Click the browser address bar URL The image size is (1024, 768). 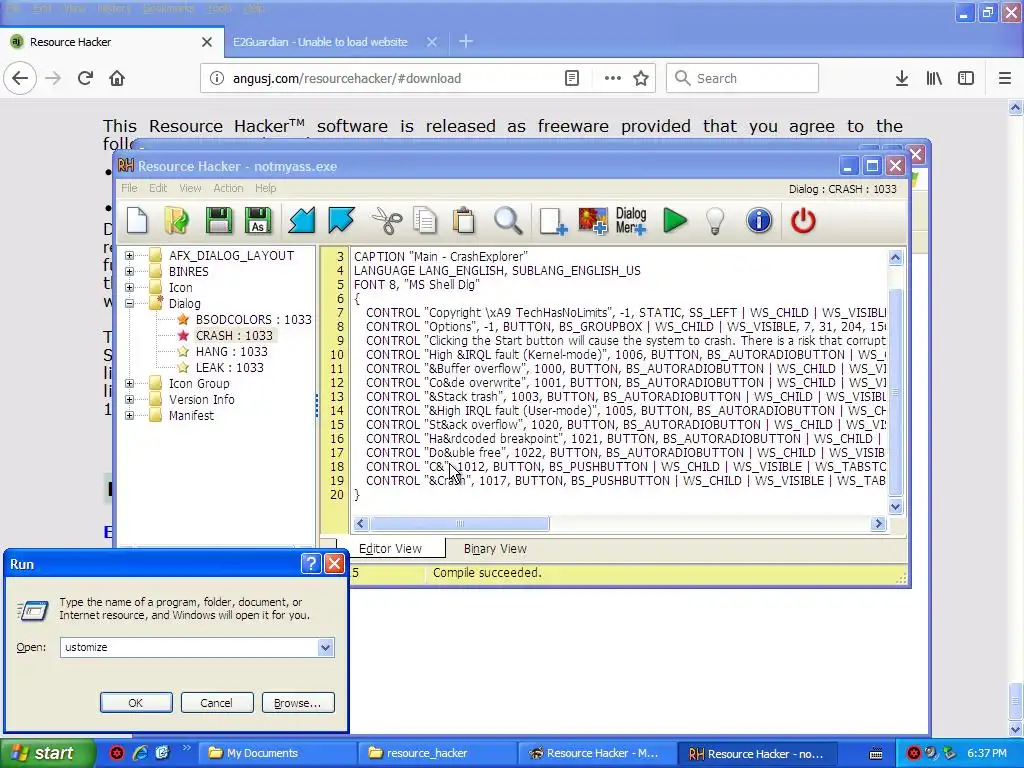point(347,78)
